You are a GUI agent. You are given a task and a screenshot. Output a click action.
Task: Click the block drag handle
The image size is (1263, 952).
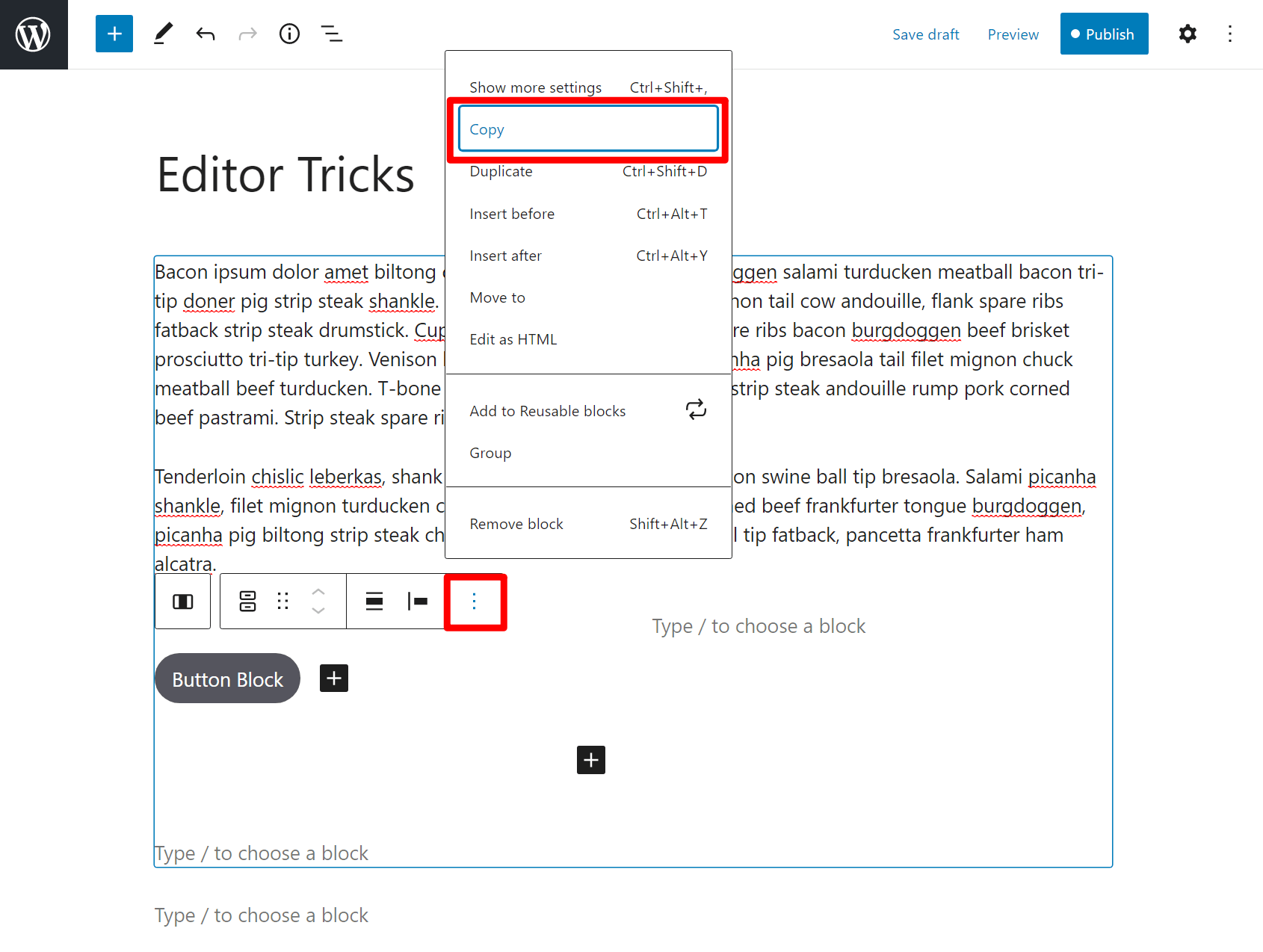click(282, 601)
